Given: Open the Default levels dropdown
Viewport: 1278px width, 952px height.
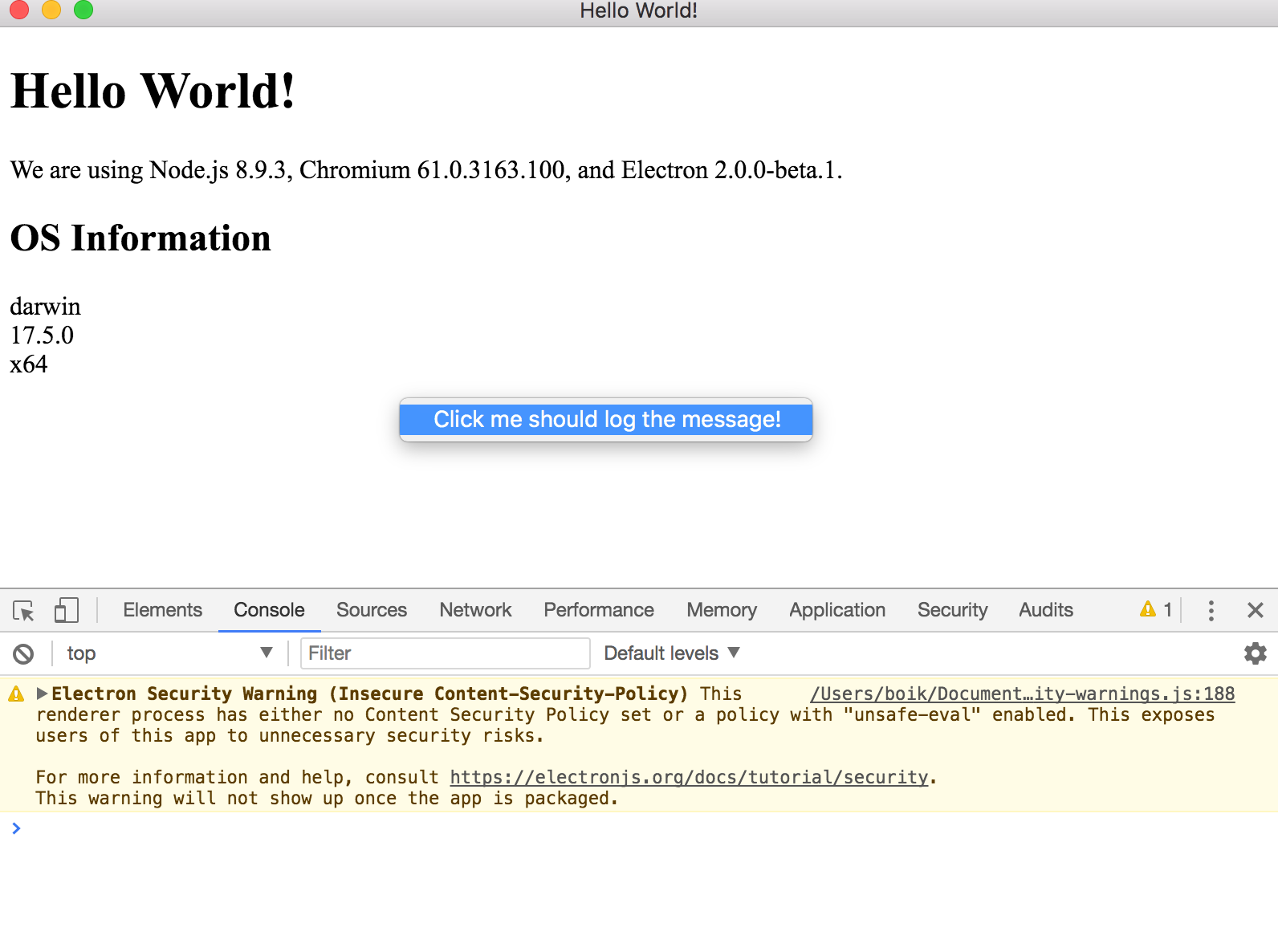Looking at the screenshot, I should click(x=672, y=653).
